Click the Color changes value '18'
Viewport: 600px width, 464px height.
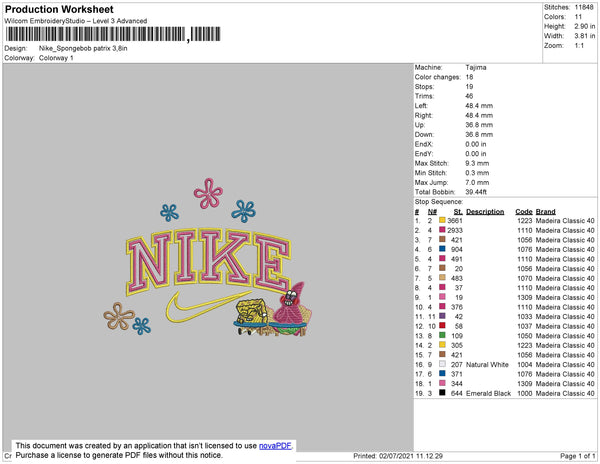pos(470,77)
